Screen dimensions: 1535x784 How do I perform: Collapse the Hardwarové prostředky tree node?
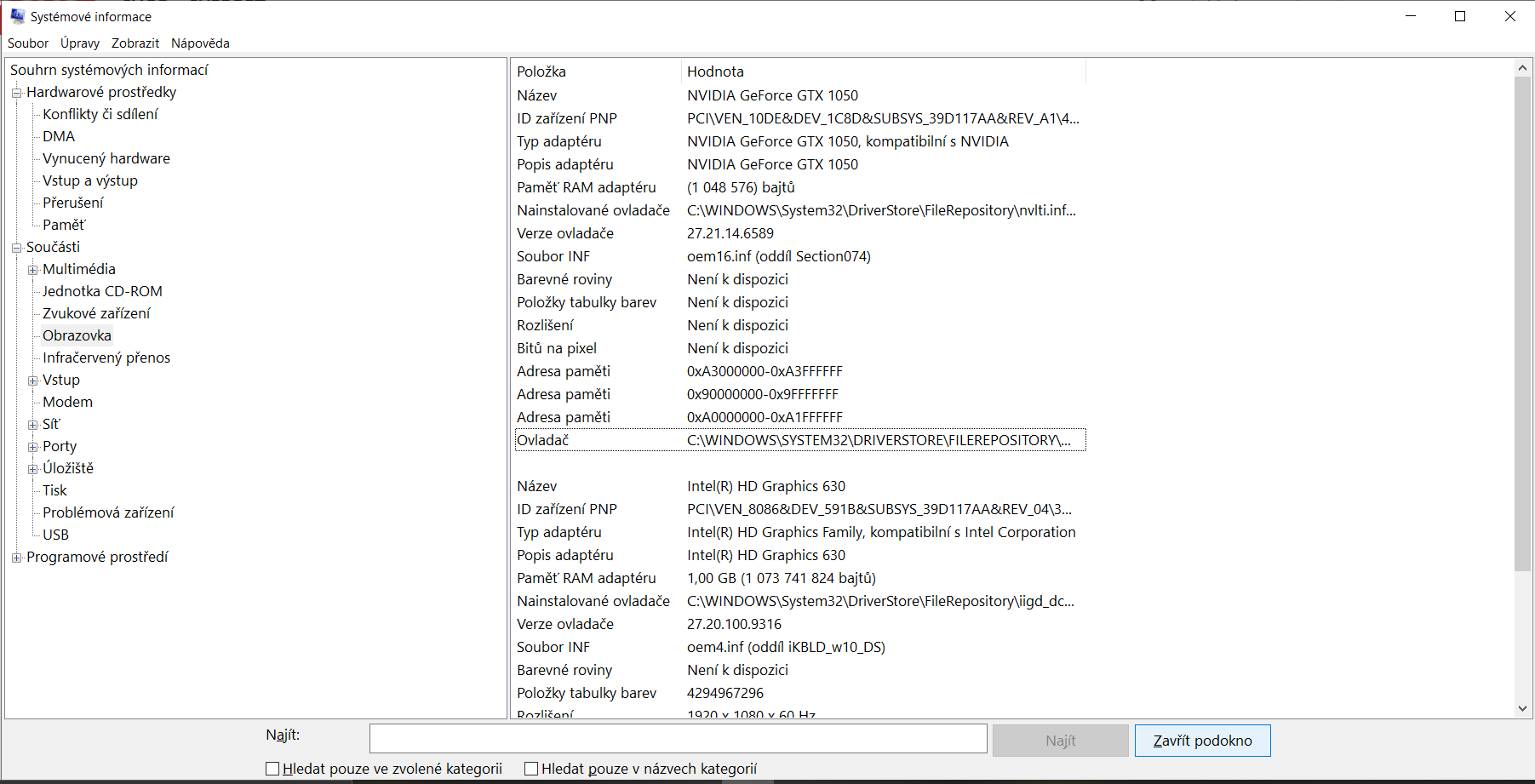coord(16,93)
